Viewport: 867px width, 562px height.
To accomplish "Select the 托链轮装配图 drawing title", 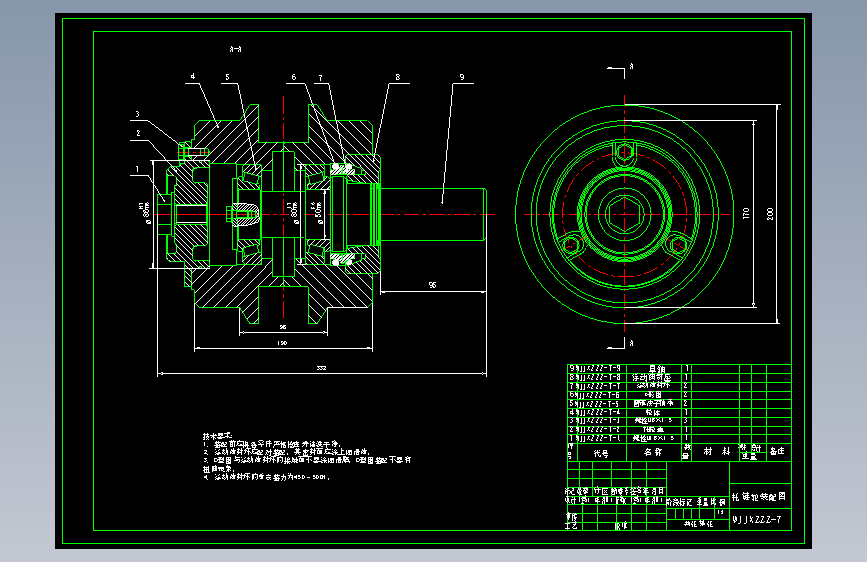I will [759, 497].
